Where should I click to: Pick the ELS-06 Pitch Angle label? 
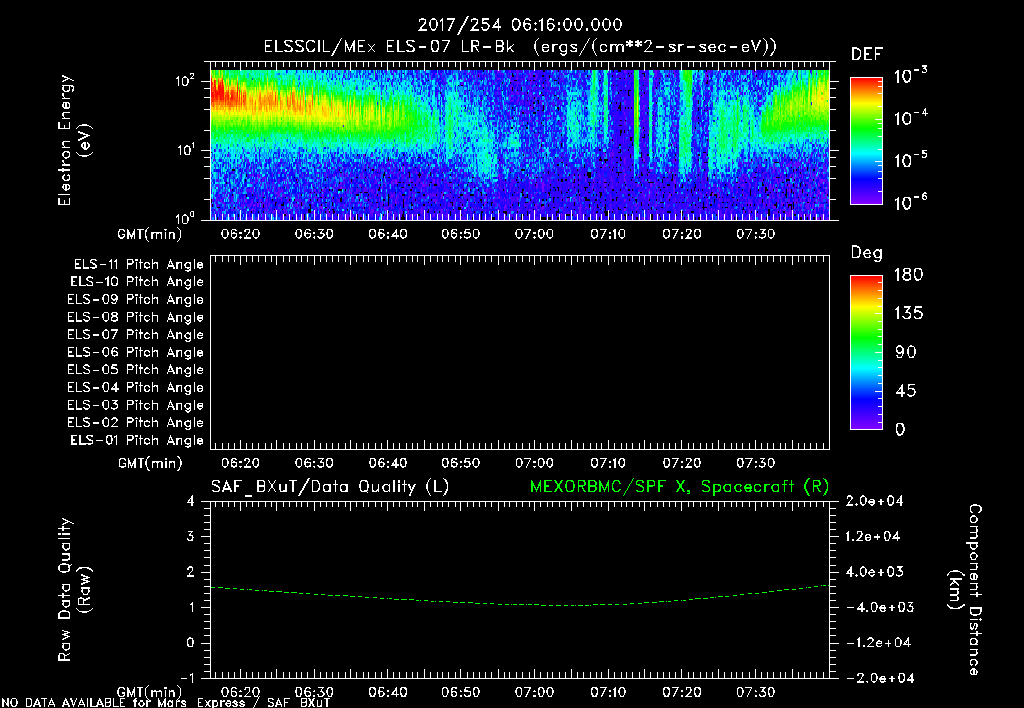[x=136, y=352]
